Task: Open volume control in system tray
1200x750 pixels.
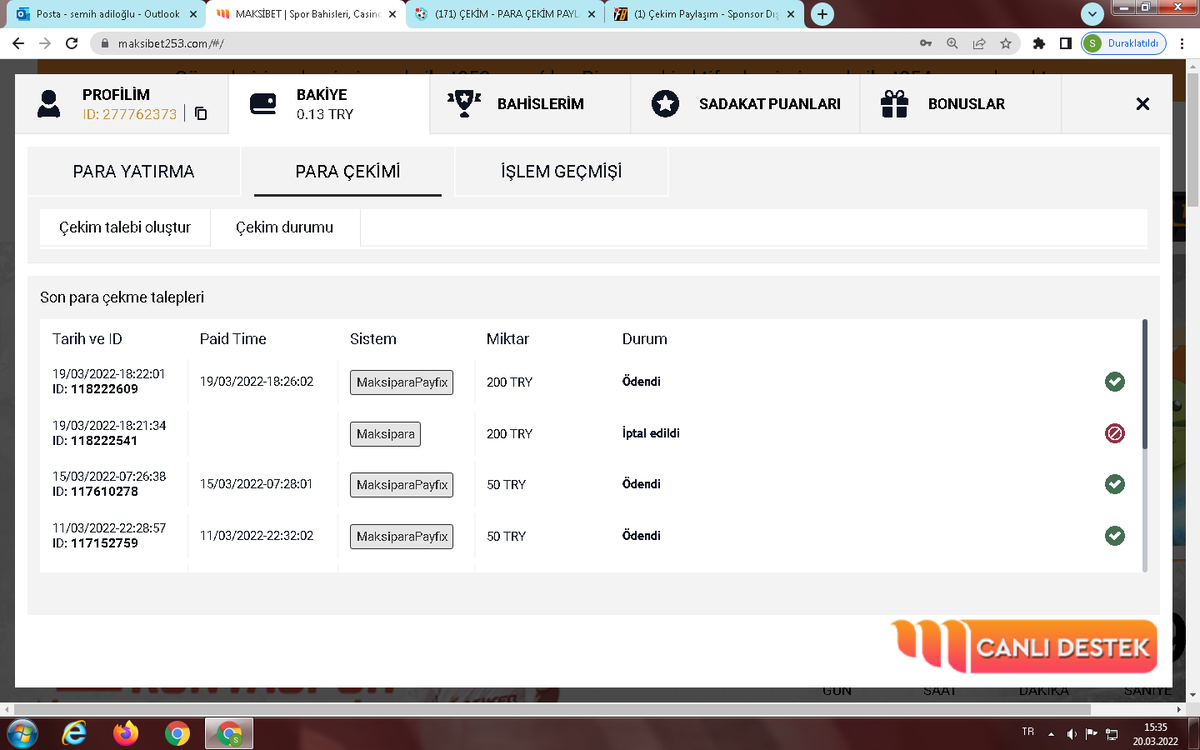Action: [1071, 733]
